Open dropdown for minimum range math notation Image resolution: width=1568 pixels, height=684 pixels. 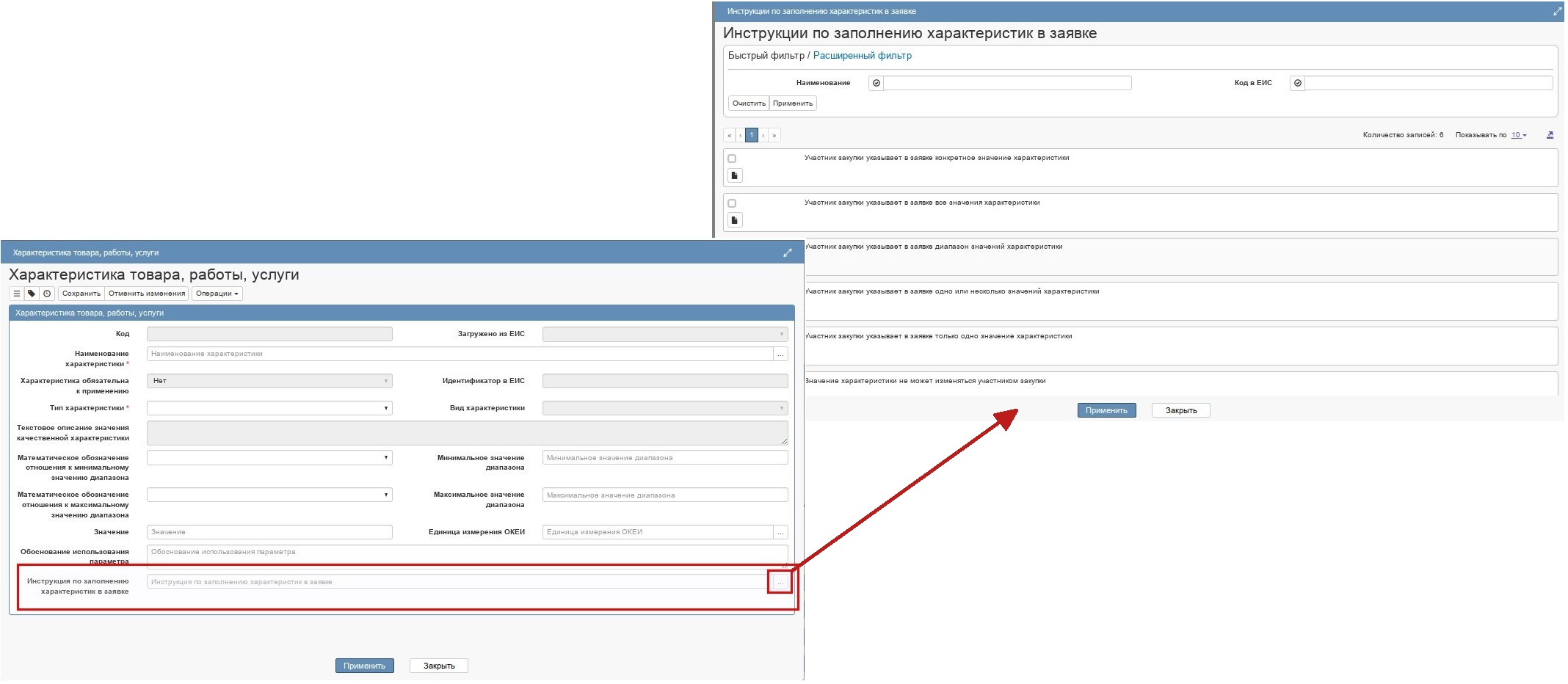[x=269, y=458]
